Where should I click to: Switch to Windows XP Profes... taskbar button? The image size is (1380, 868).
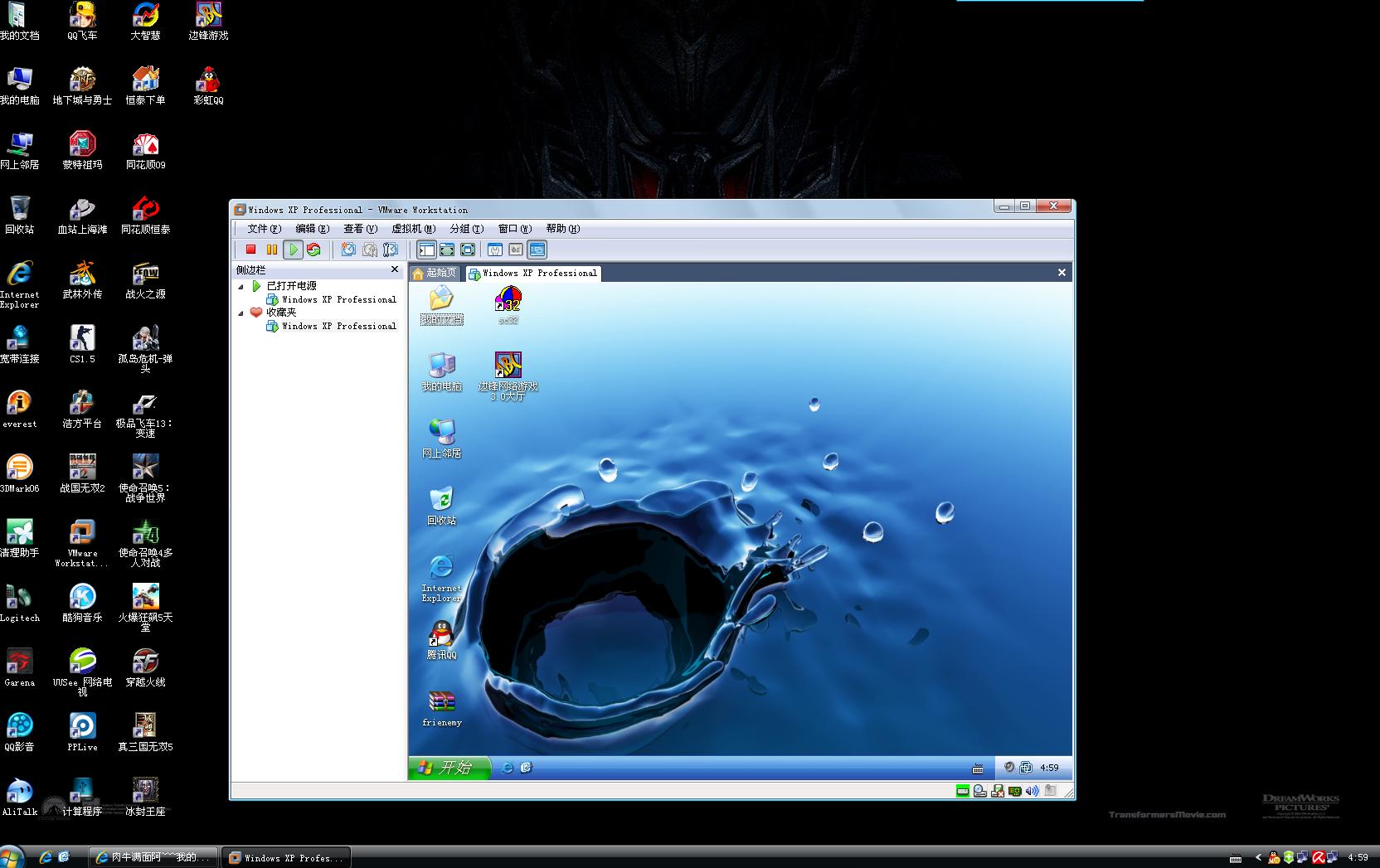coord(286,857)
